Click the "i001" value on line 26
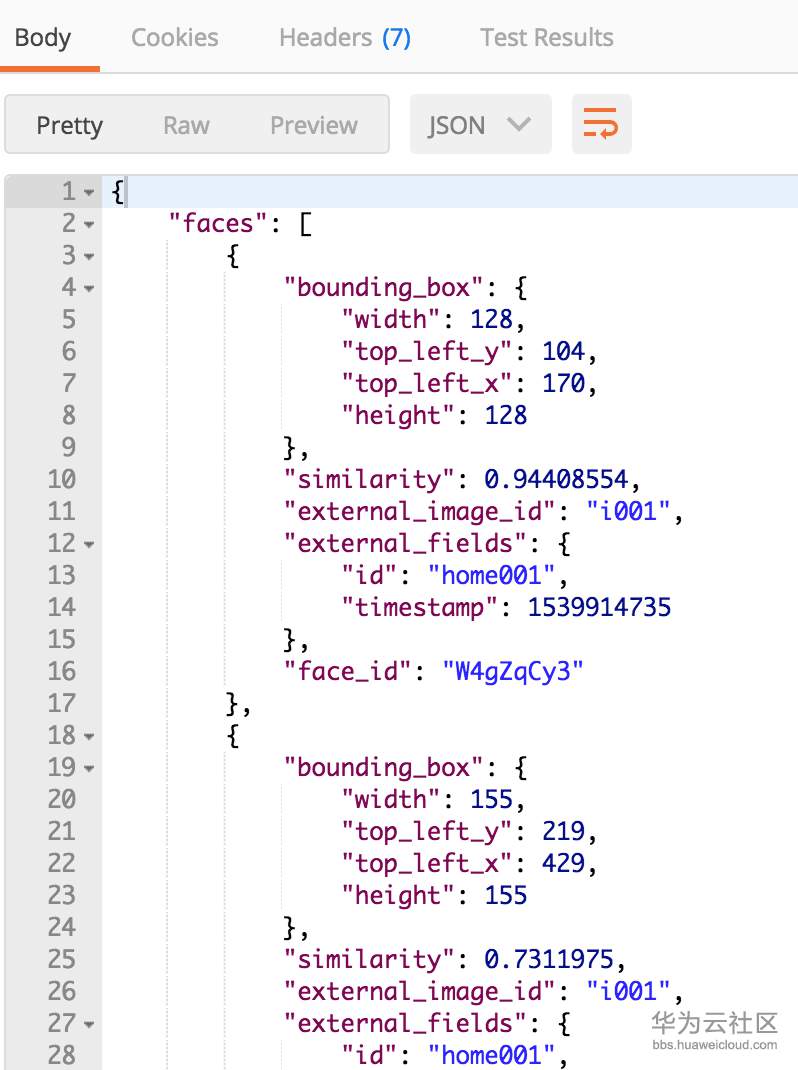798x1070 pixels. pos(628,991)
